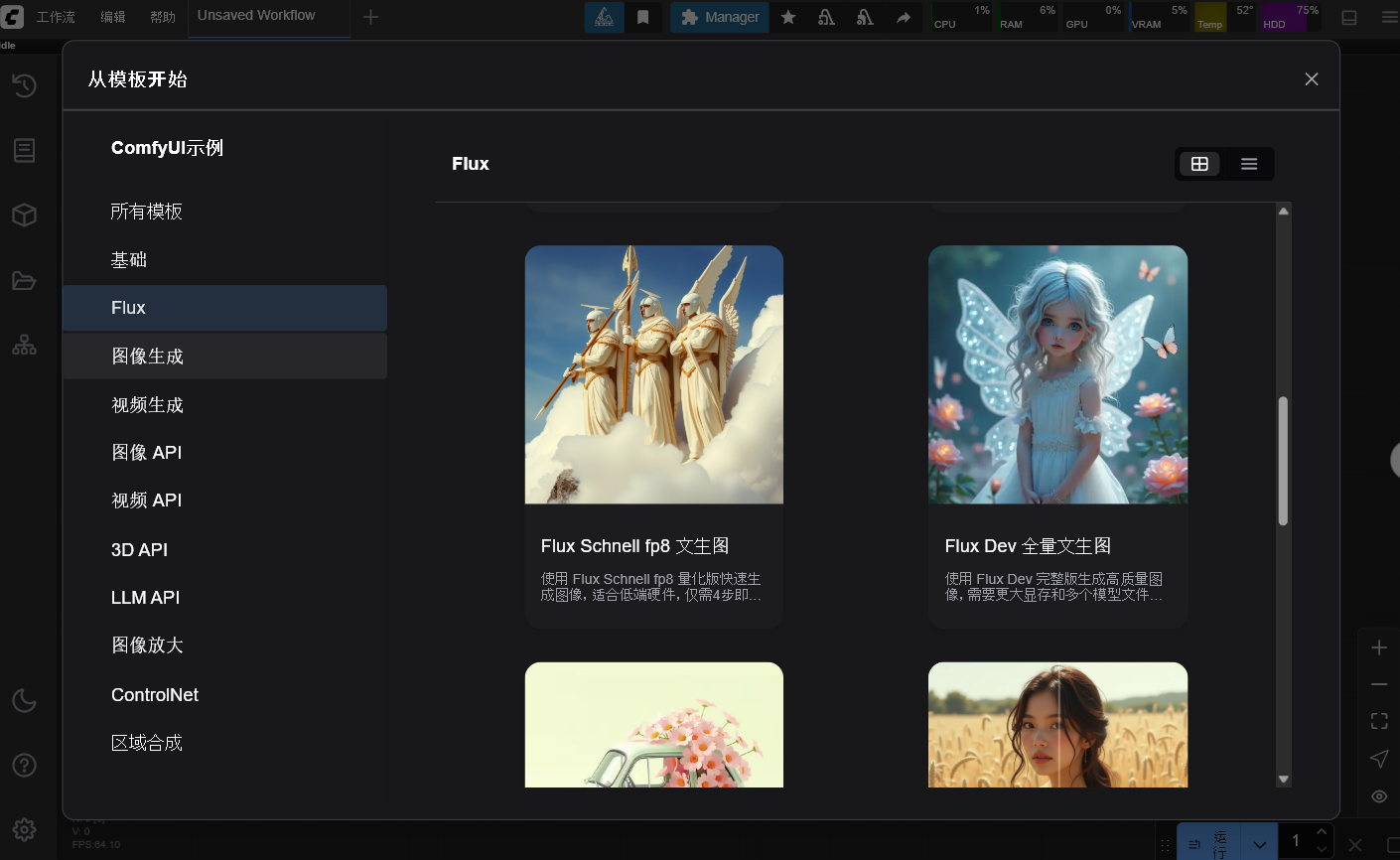Select 区域合成 category
The image size is (1400, 860).
click(224, 742)
